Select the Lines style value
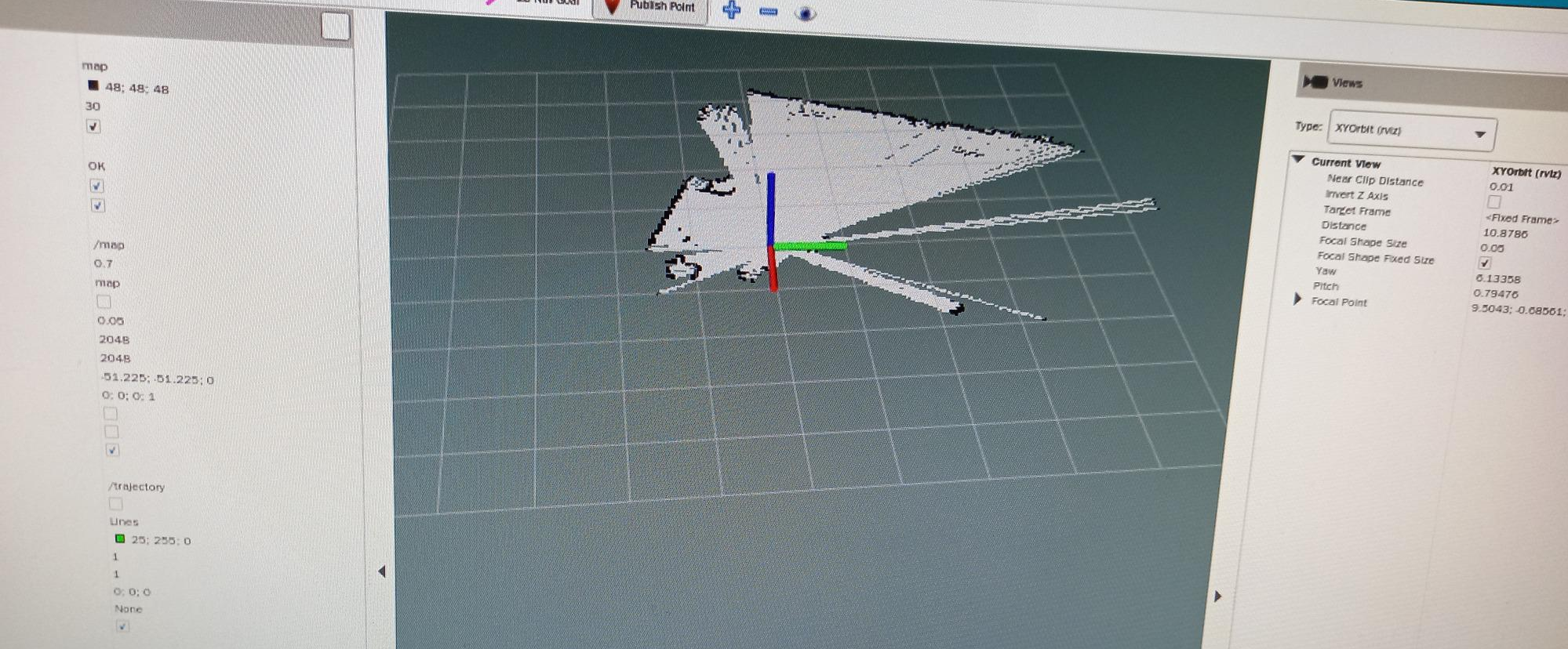1568x649 pixels. (123, 522)
